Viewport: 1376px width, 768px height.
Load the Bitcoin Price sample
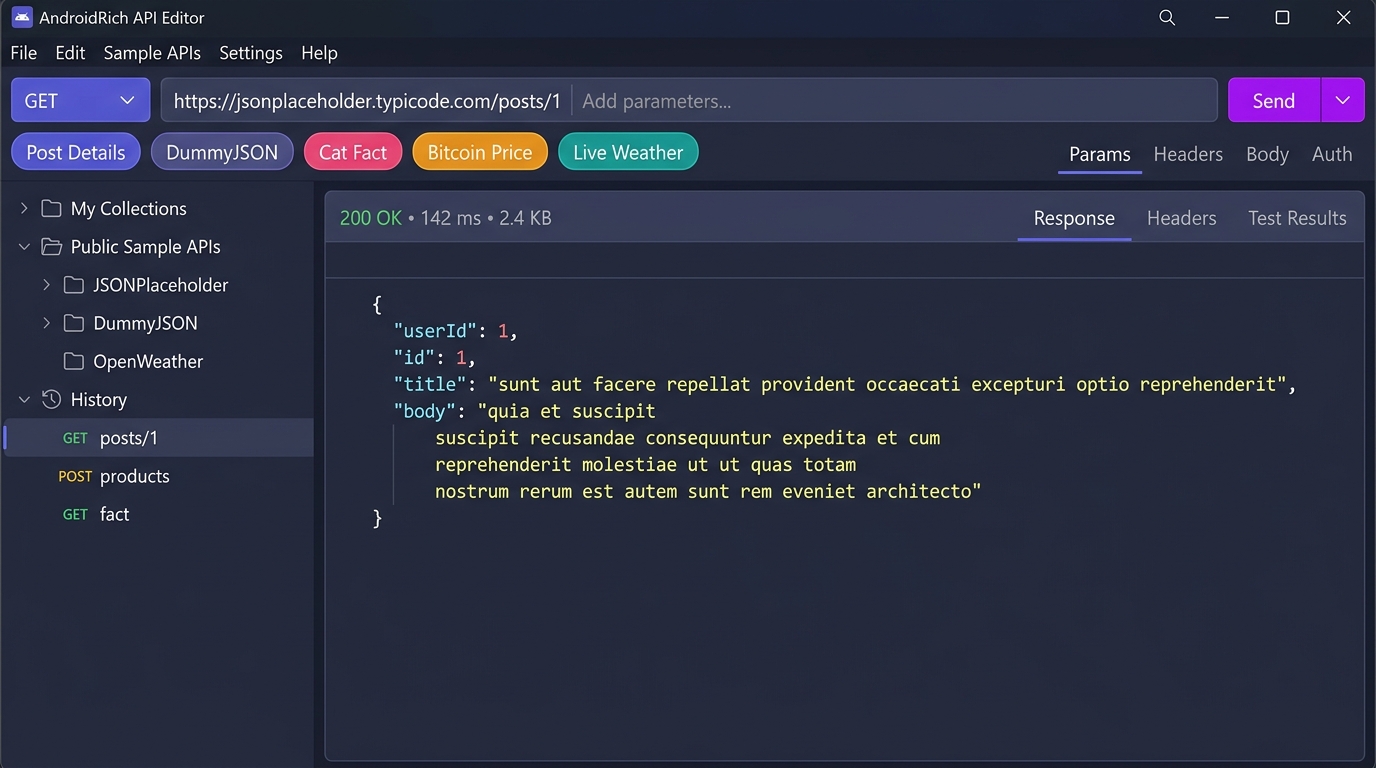480,152
